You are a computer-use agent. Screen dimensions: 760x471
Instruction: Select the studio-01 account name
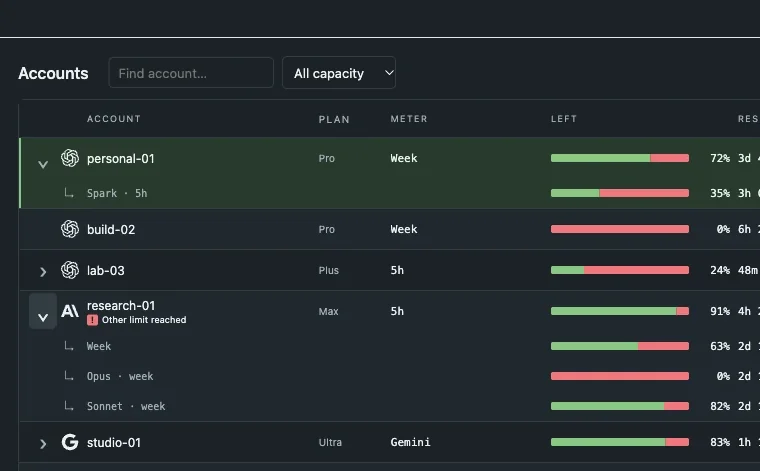click(114, 442)
